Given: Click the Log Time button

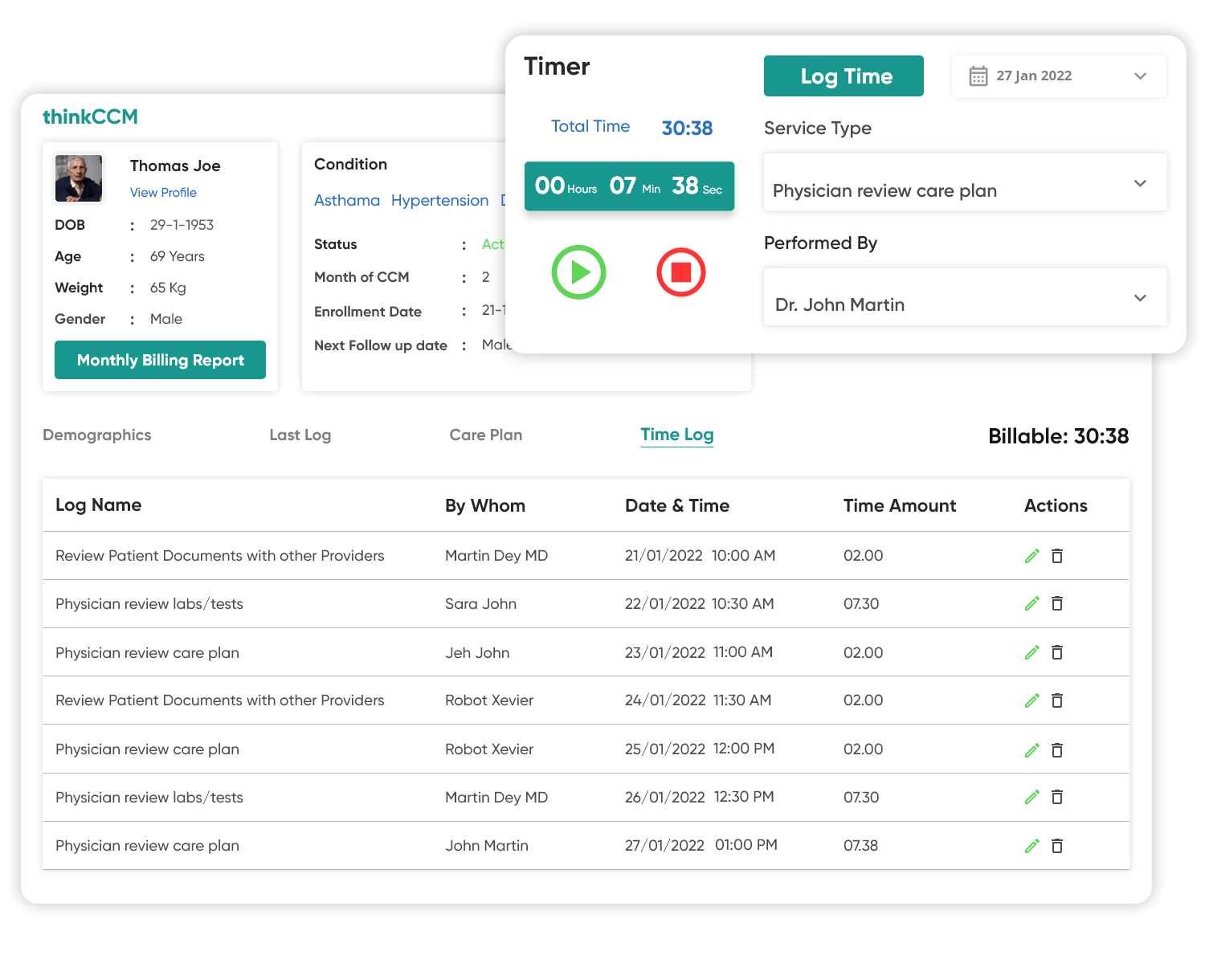Looking at the screenshot, I should 843,76.
